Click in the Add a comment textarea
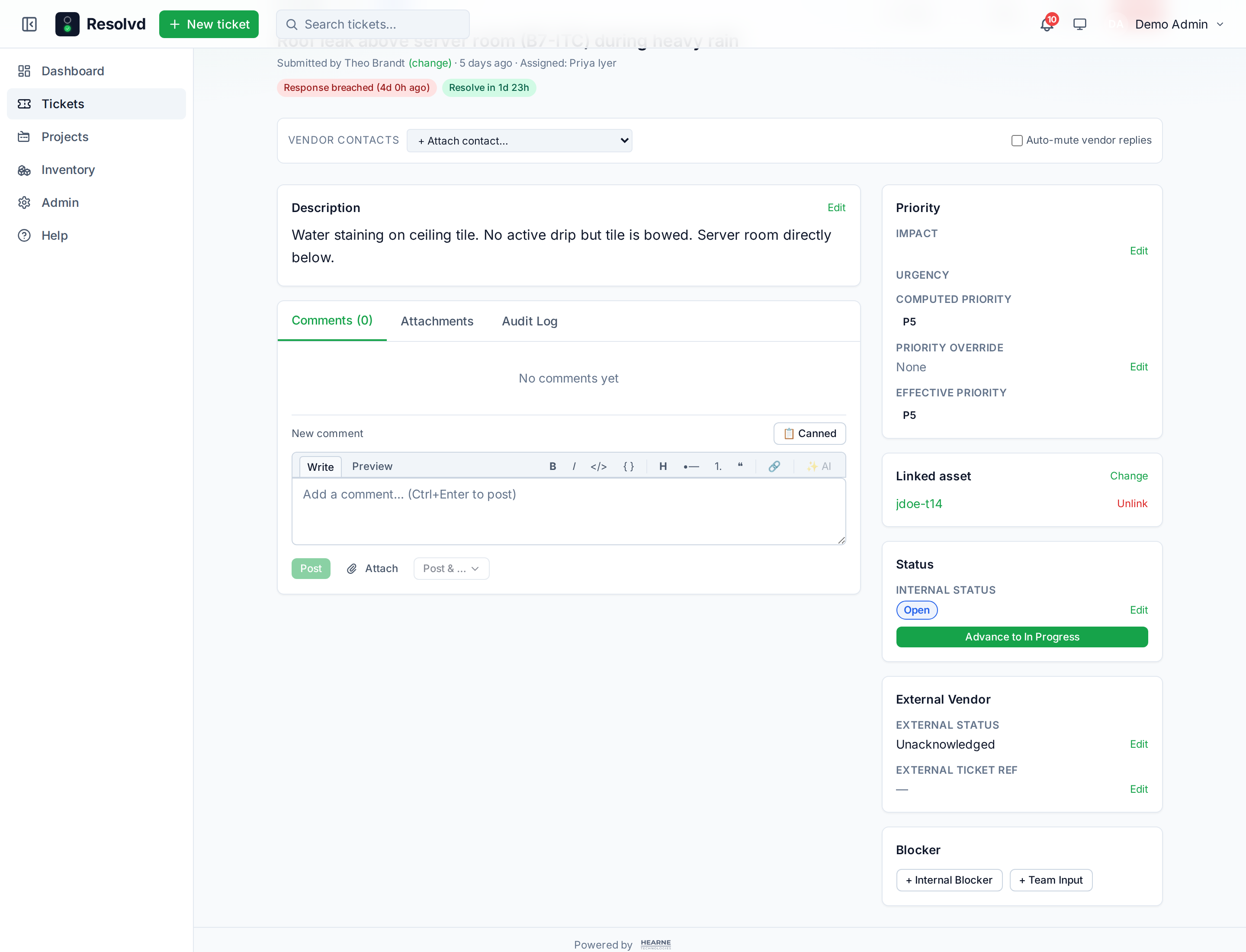This screenshot has height=952, width=1246. (568, 511)
